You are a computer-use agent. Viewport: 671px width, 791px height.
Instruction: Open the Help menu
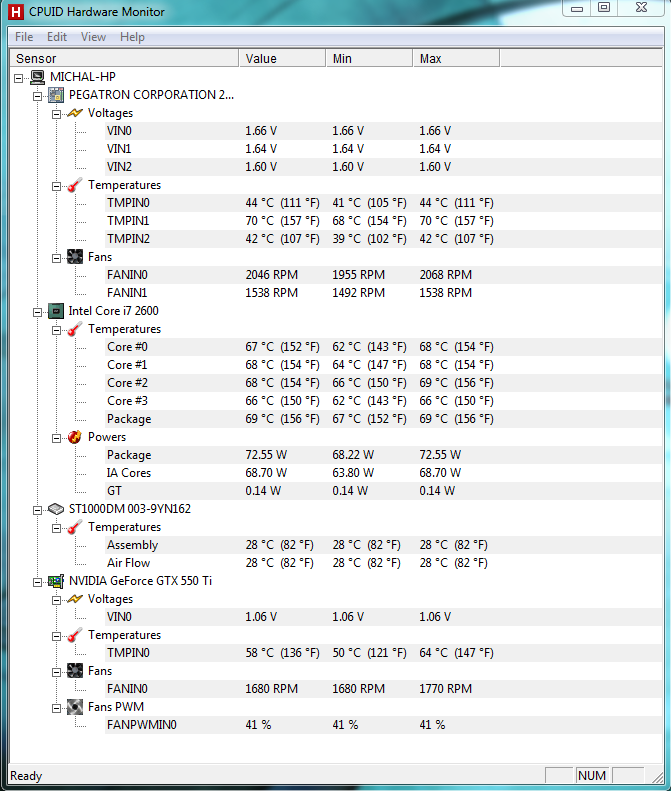click(x=132, y=37)
